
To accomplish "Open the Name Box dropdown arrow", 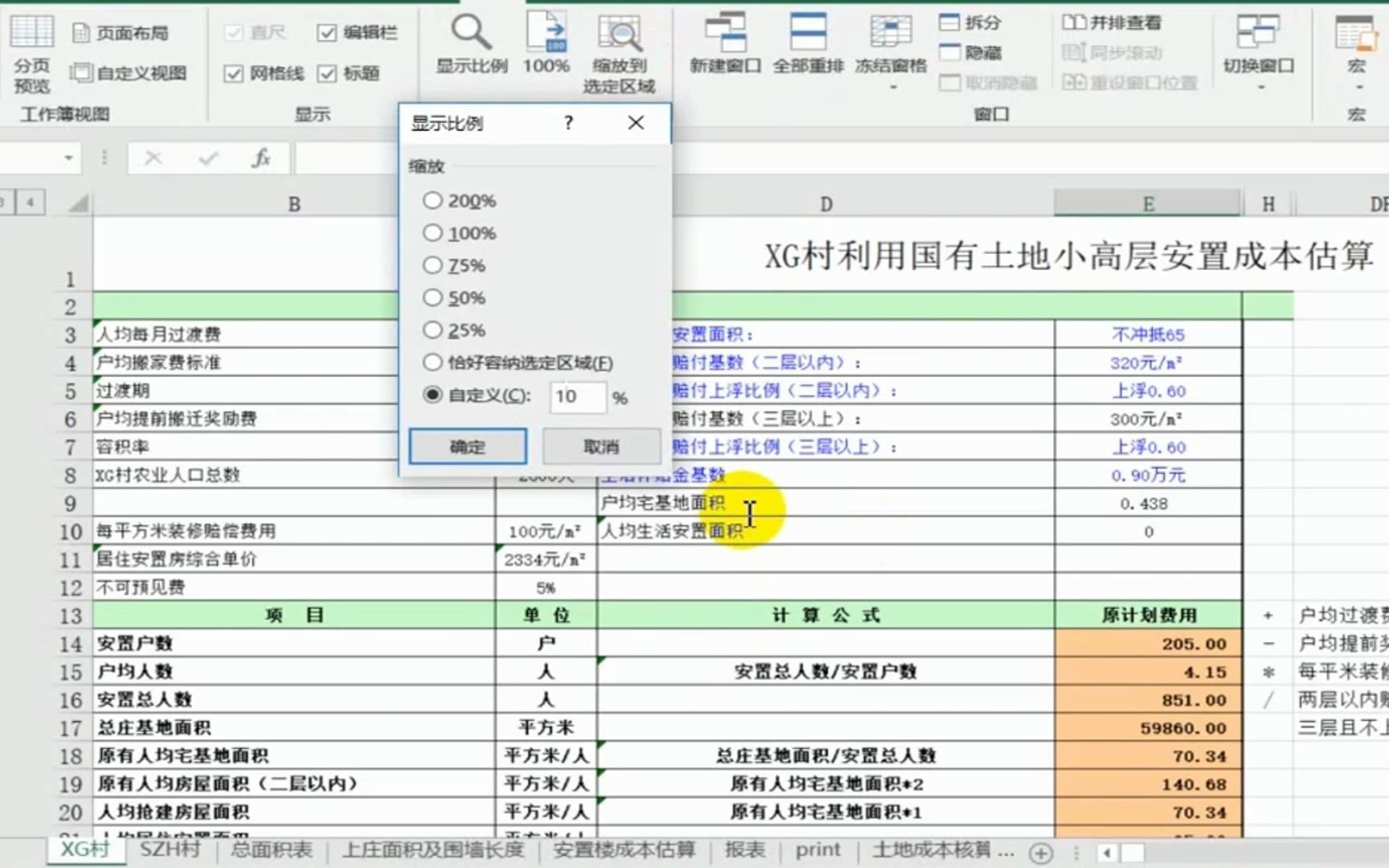I will click(x=68, y=158).
